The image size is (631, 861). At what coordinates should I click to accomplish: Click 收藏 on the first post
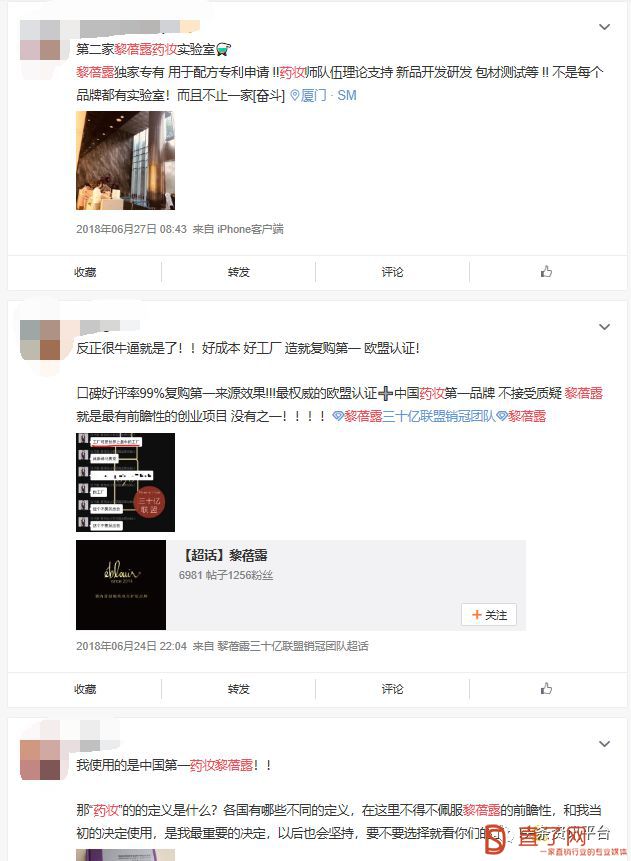coord(85,272)
